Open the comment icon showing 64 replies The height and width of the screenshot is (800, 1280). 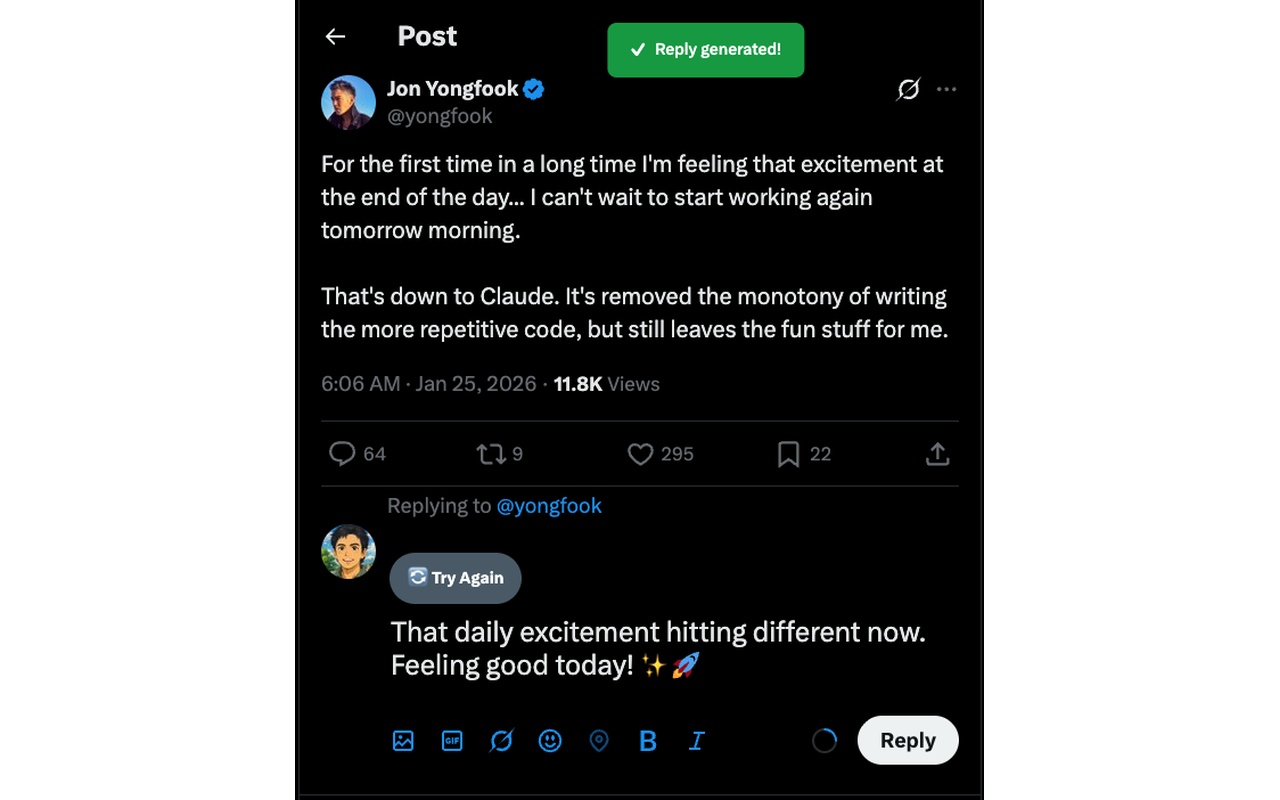[x=343, y=454]
